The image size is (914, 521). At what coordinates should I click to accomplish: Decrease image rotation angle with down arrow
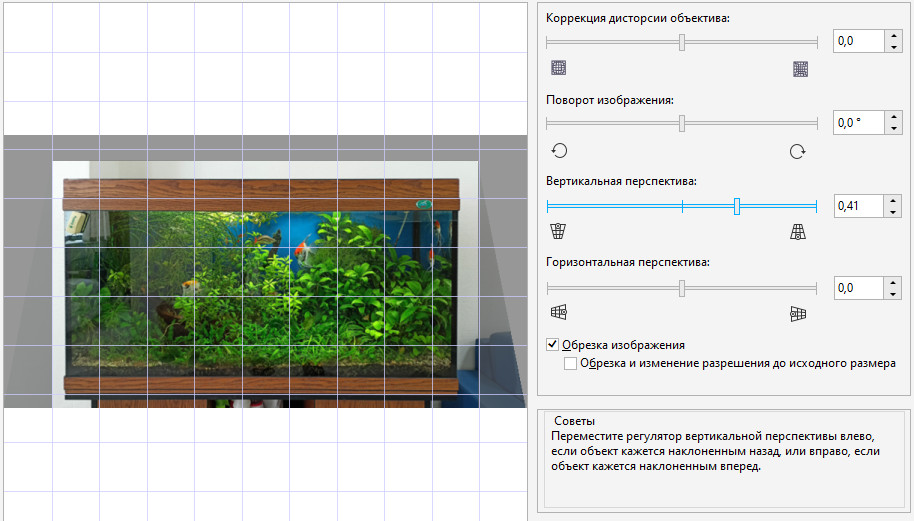click(x=892, y=129)
